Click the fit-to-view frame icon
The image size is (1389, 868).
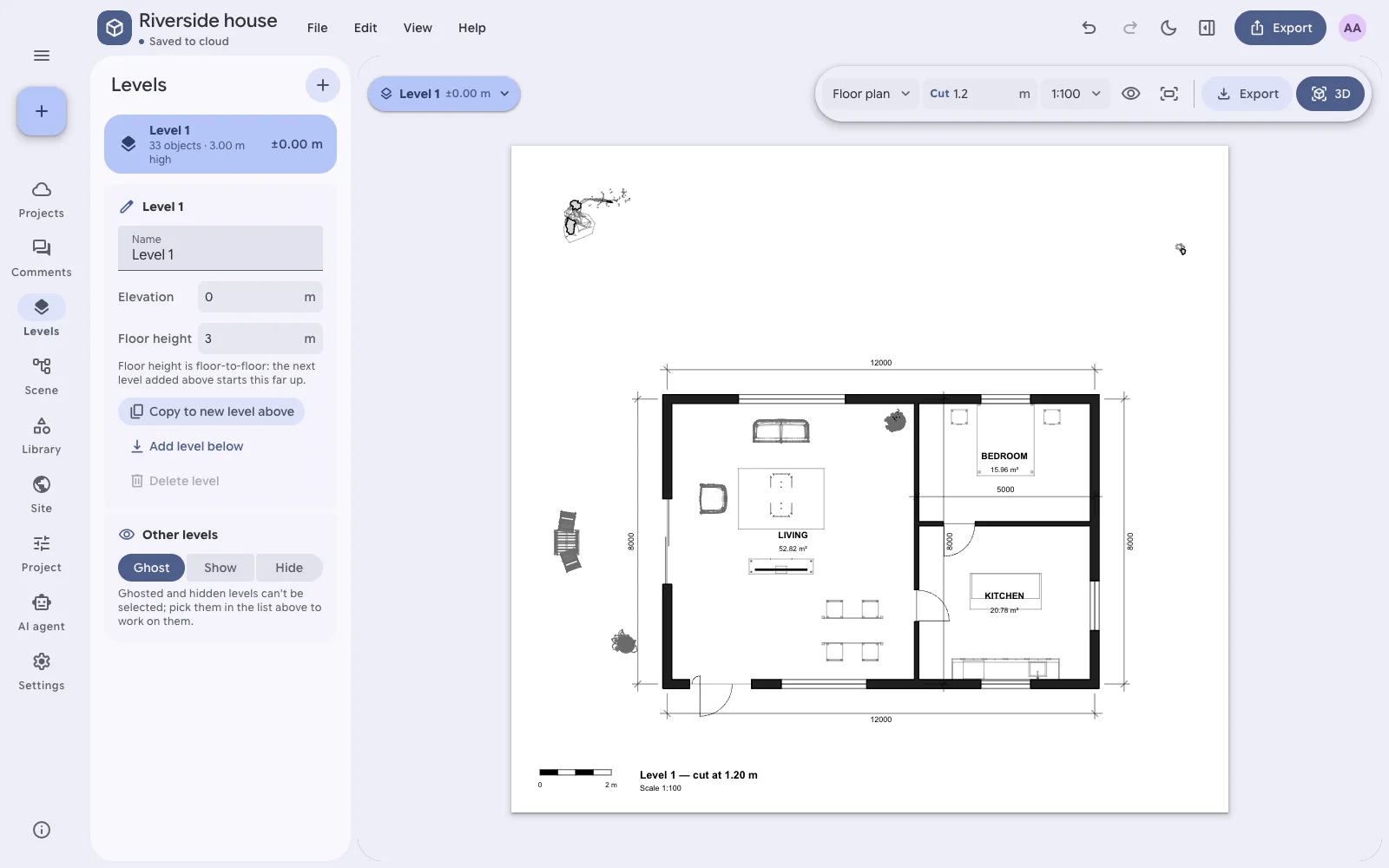tap(1169, 94)
